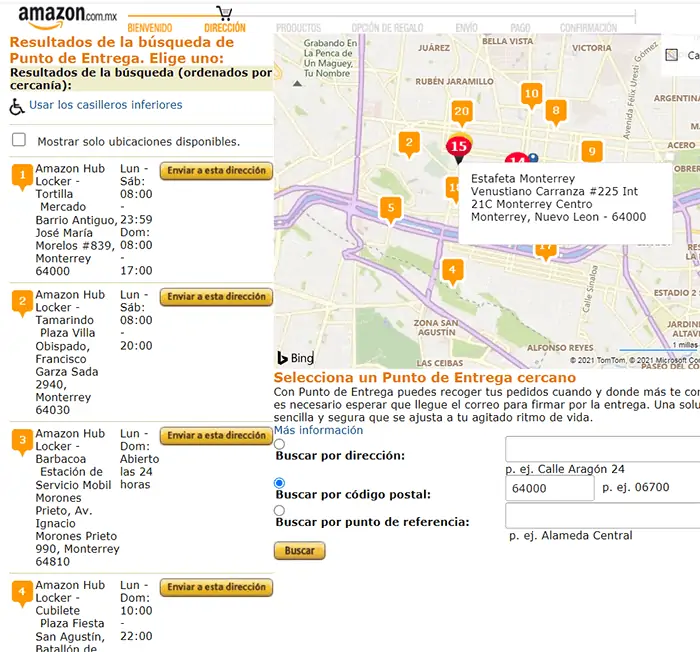Click OPCIÓN DE REGALO checkout step

tap(387, 28)
